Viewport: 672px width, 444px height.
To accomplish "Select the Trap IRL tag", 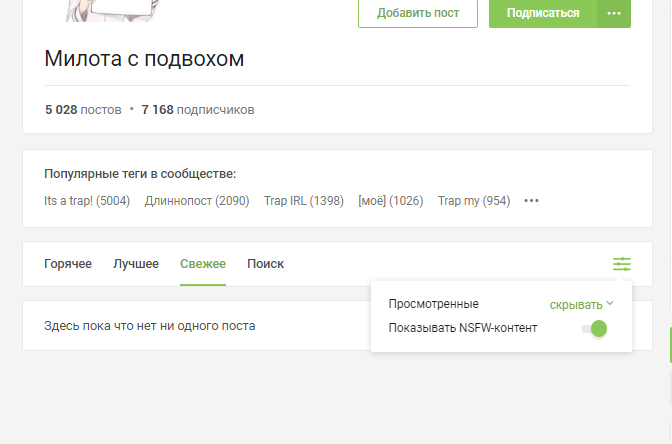I will coord(303,201).
